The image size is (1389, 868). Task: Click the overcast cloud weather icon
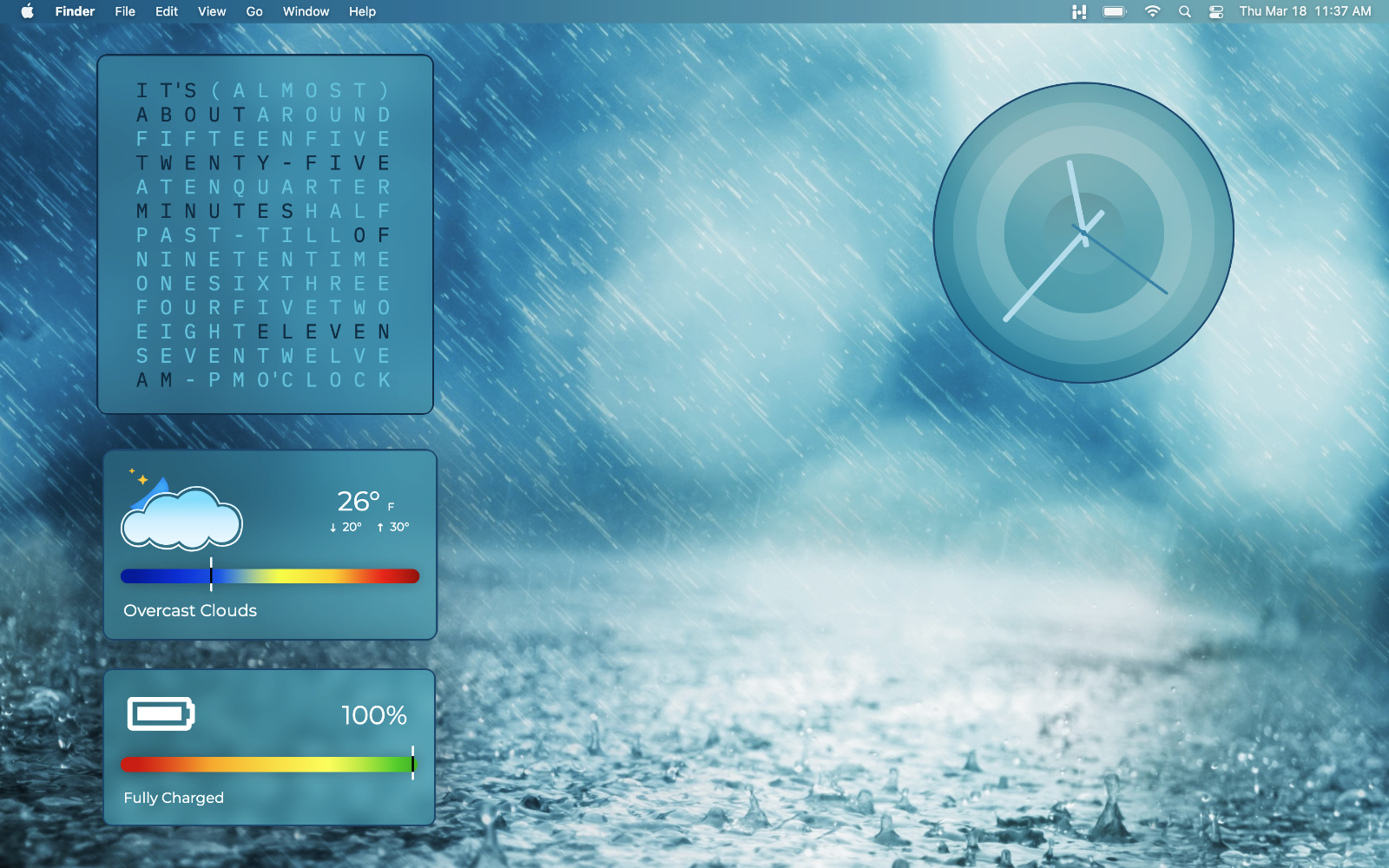[181, 512]
